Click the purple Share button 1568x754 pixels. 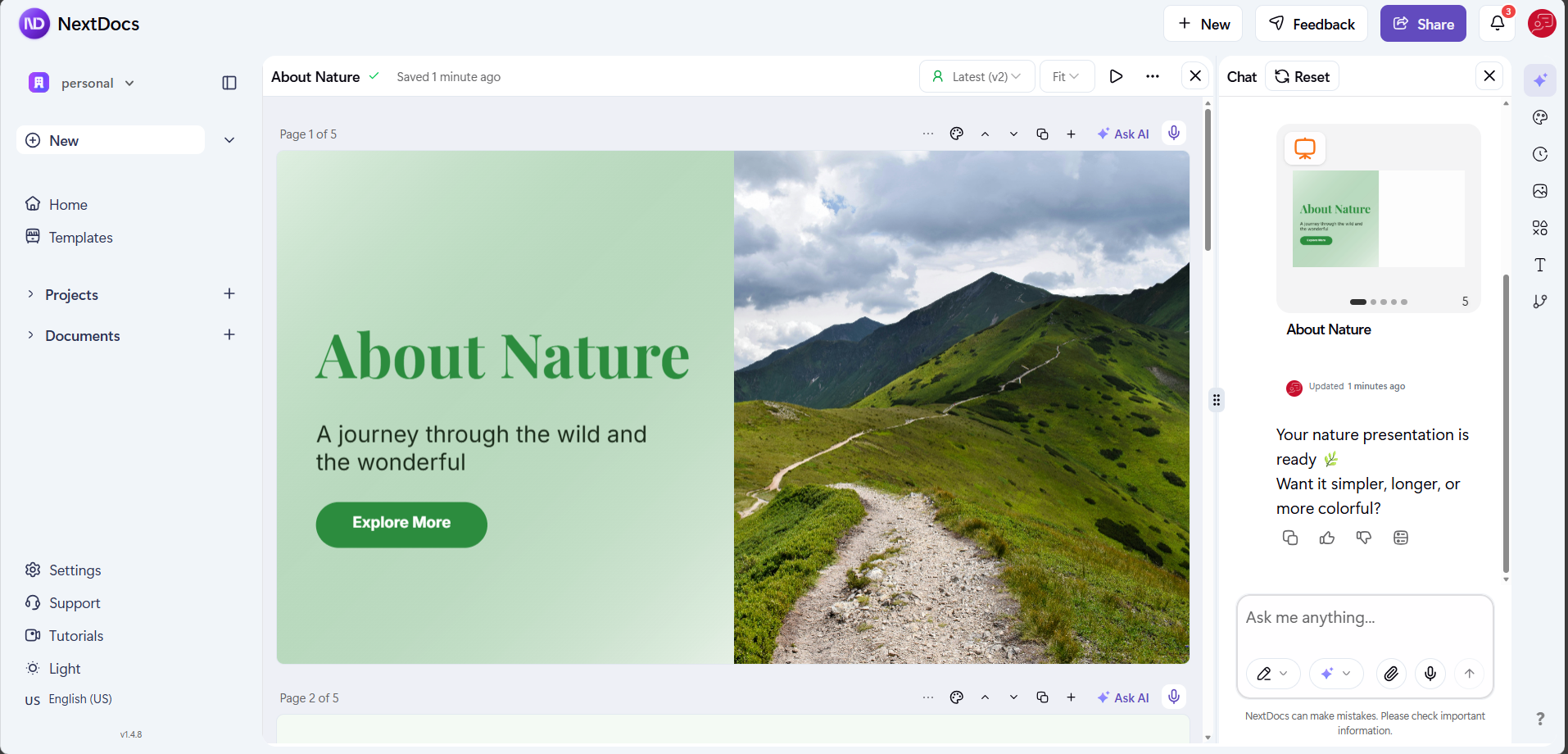click(1423, 24)
